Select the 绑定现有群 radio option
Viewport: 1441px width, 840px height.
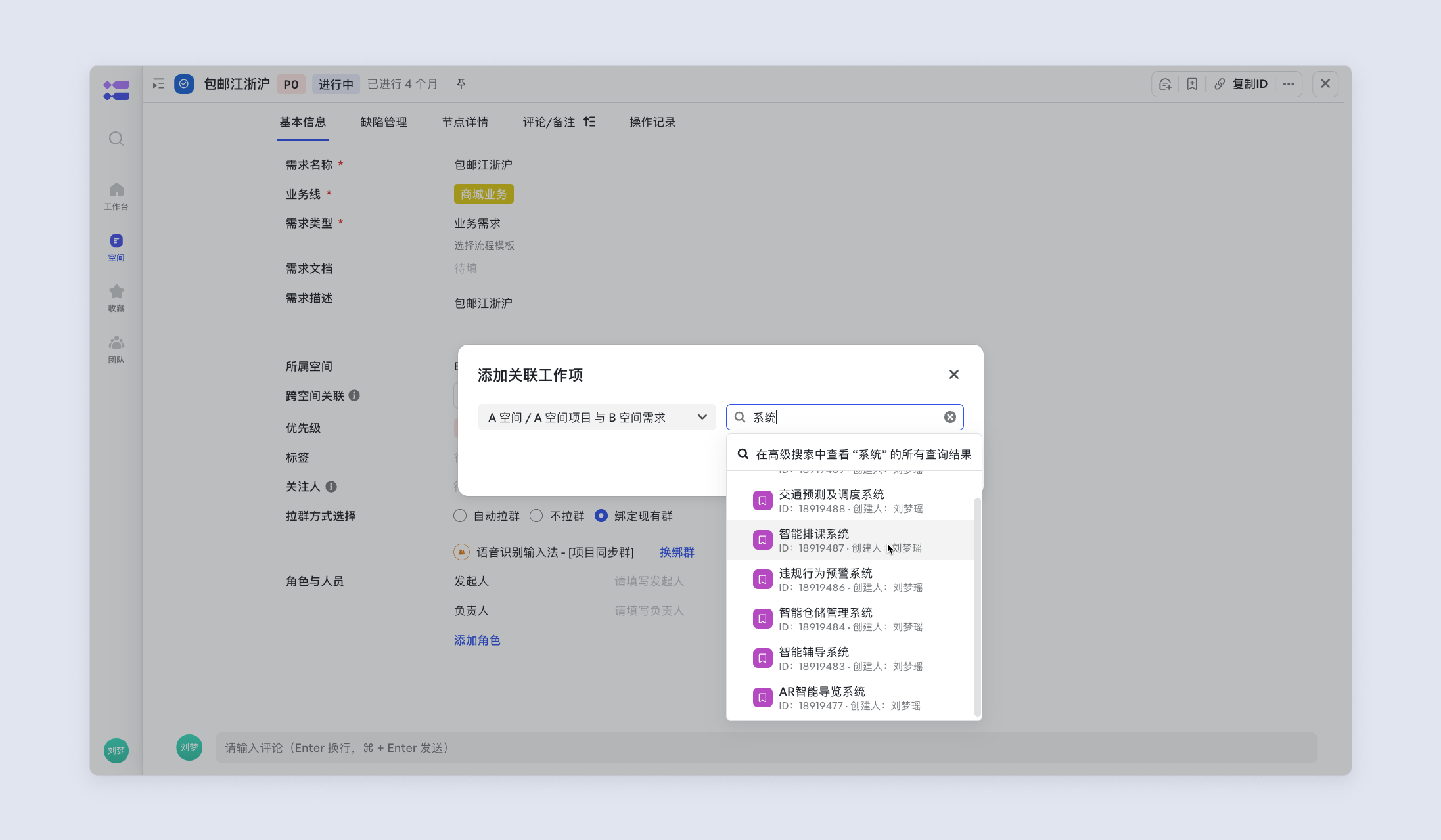pyautogui.click(x=601, y=516)
